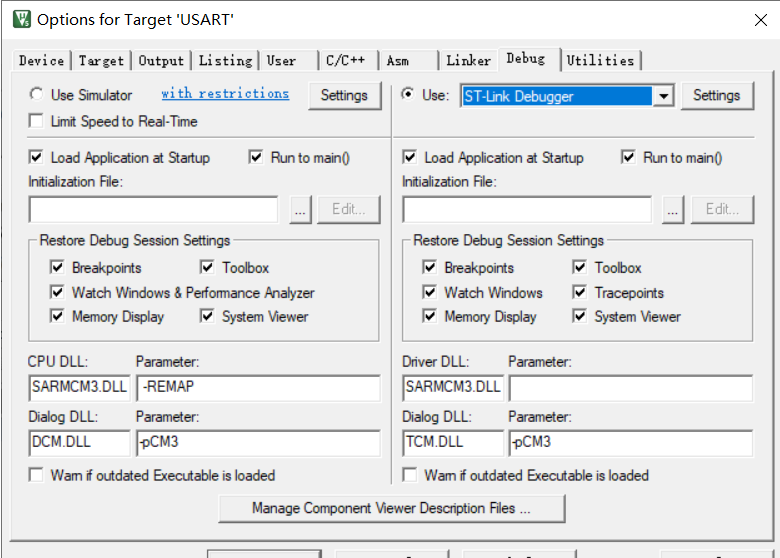Toggle simulator System Viewer checkbox

[207, 316]
